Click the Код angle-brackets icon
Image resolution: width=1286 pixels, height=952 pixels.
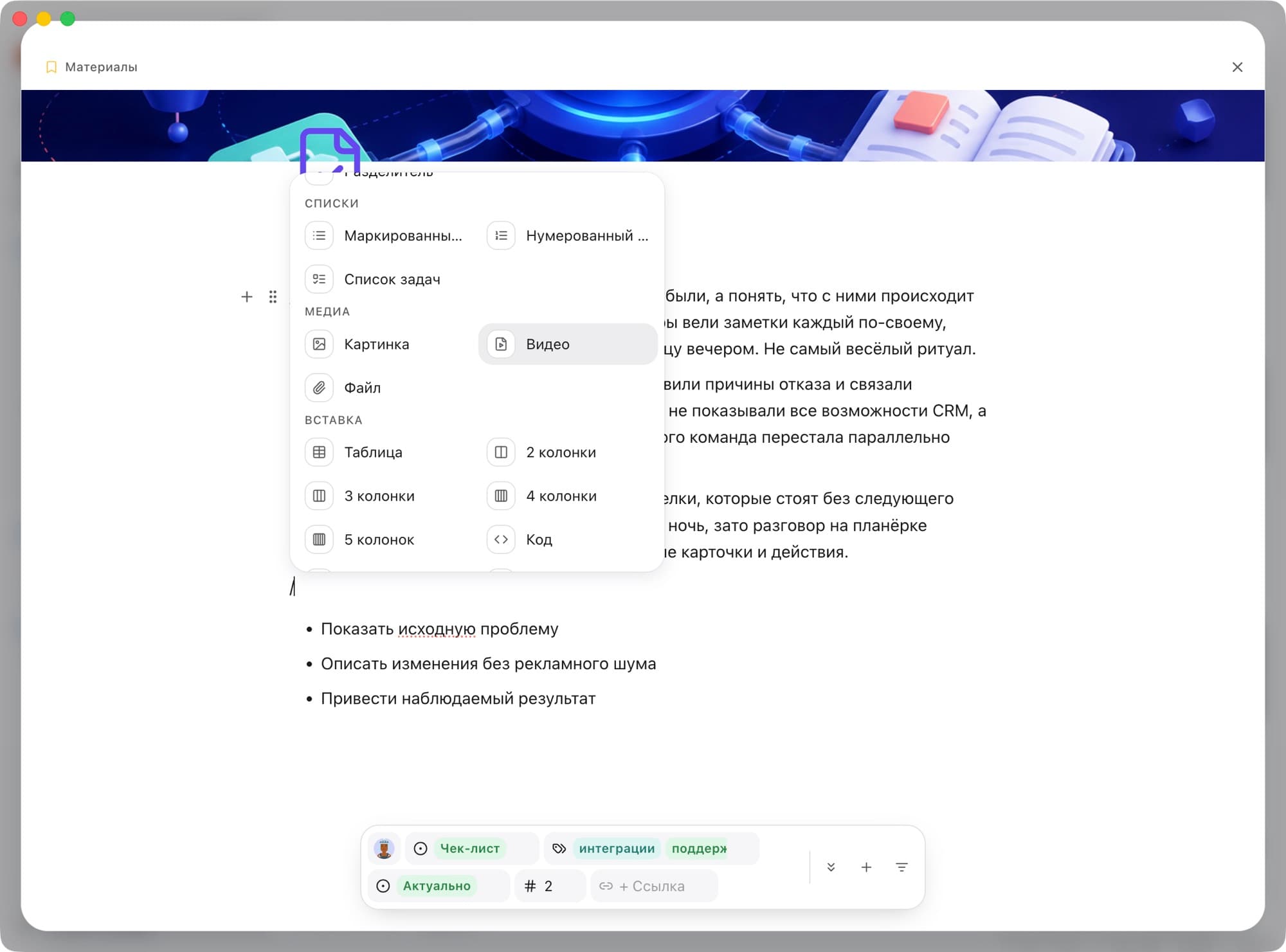[x=501, y=539]
